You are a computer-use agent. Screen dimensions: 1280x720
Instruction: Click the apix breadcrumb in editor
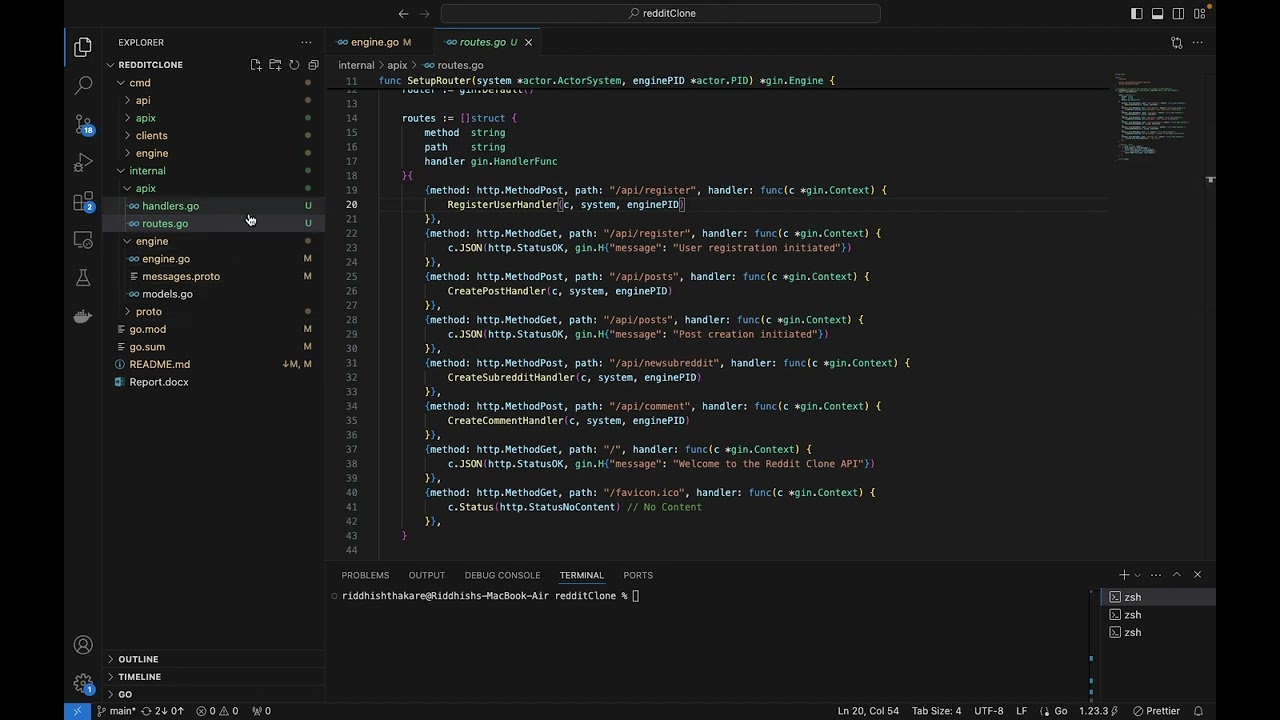click(397, 65)
